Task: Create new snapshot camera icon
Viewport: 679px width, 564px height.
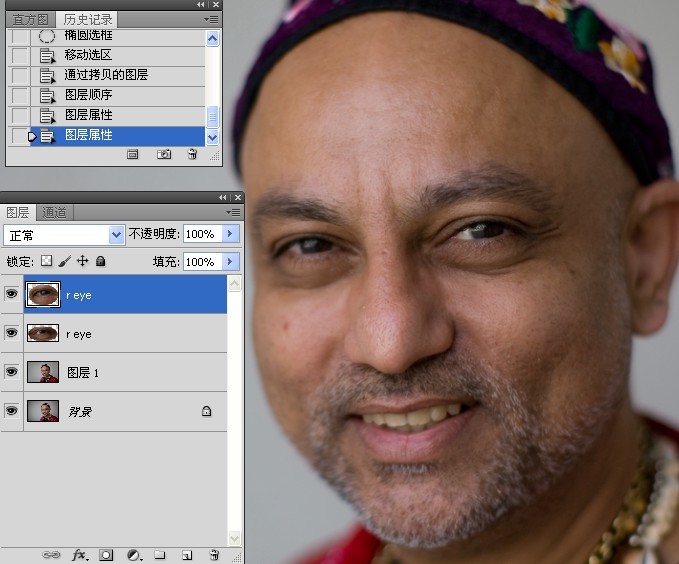Action: point(164,155)
